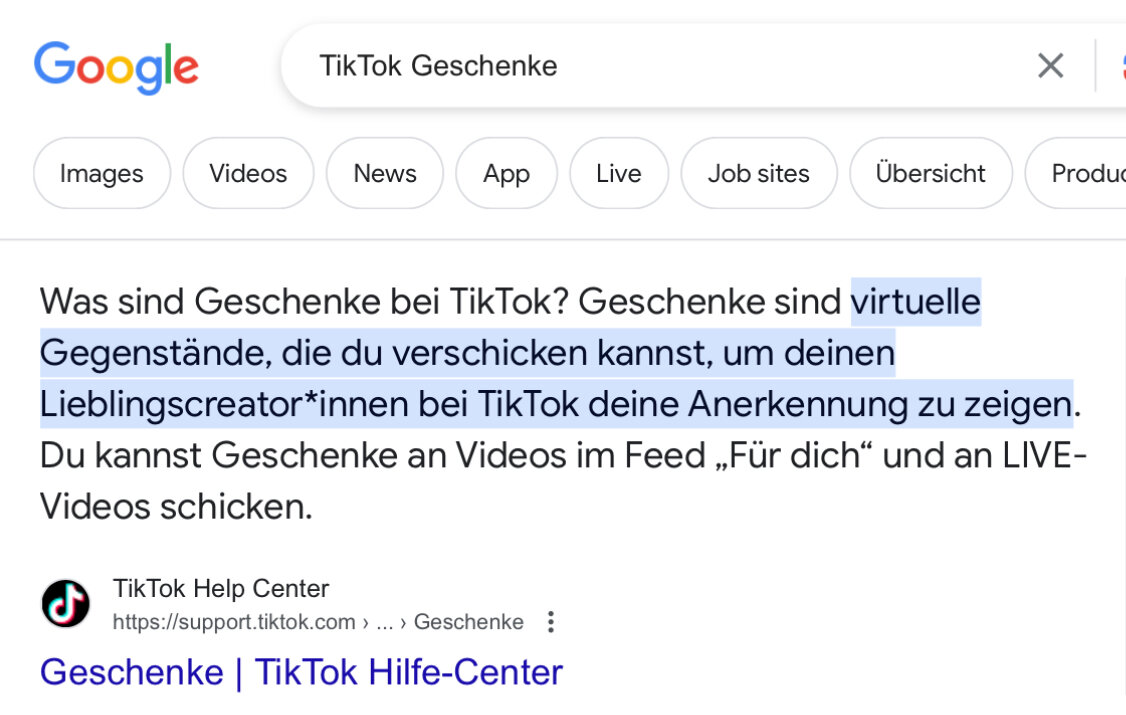
Task: Select the Übersicht filter chip
Action: (x=930, y=173)
